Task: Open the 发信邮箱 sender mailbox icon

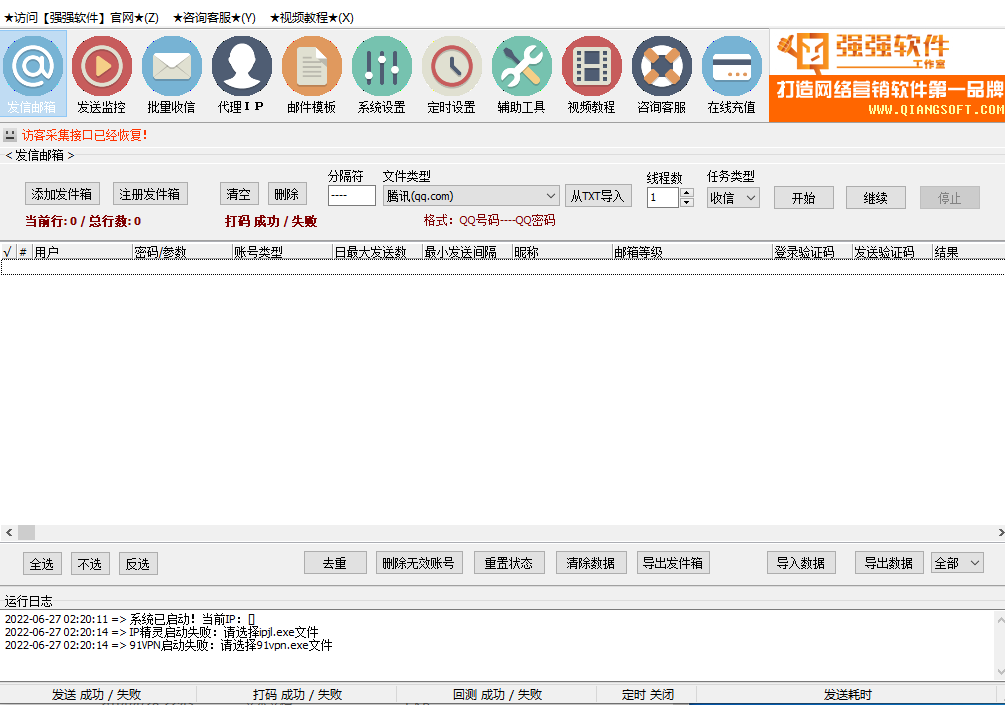Action: (33, 74)
